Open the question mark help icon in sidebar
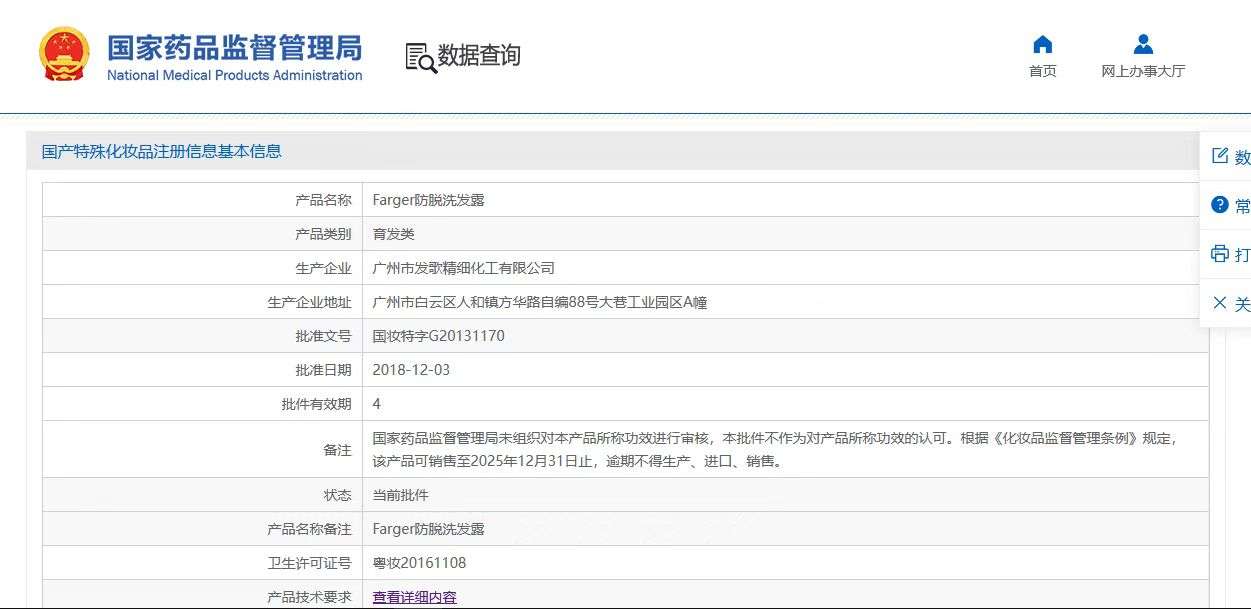This screenshot has height=609, width=1251. [x=1220, y=205]
